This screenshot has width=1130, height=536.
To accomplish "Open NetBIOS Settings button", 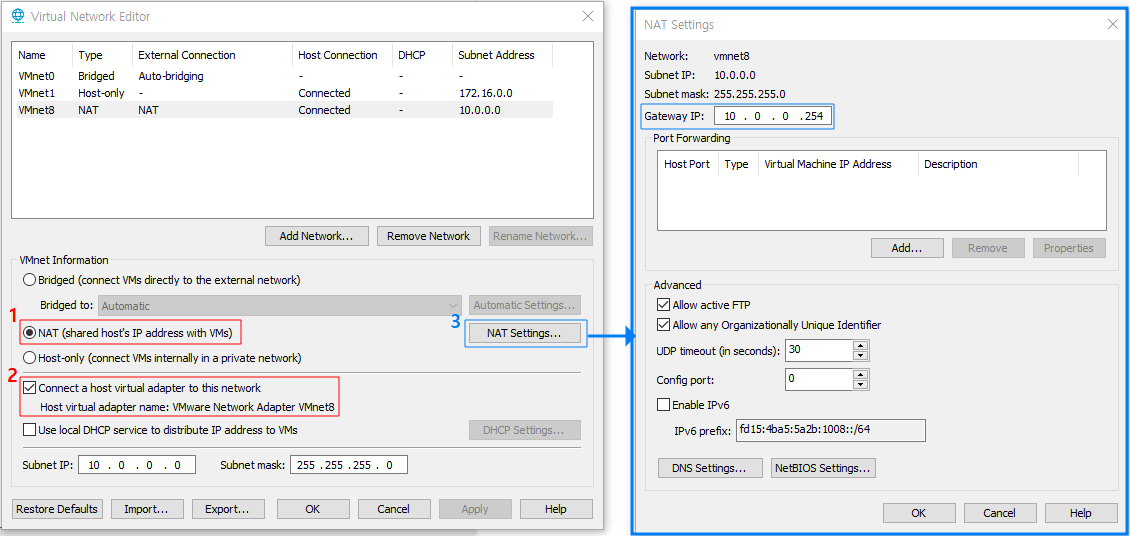I will pos(823,468).
